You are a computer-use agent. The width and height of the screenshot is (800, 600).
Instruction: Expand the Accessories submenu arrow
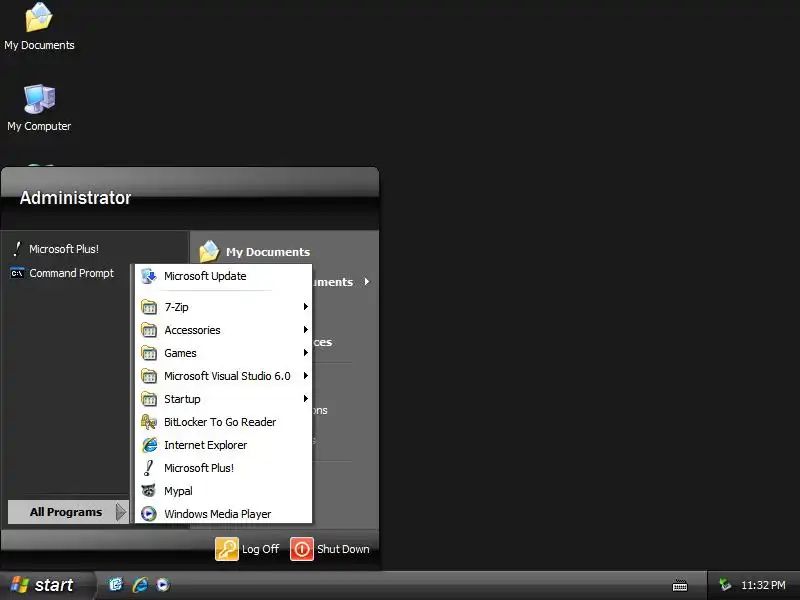[305, 330]
